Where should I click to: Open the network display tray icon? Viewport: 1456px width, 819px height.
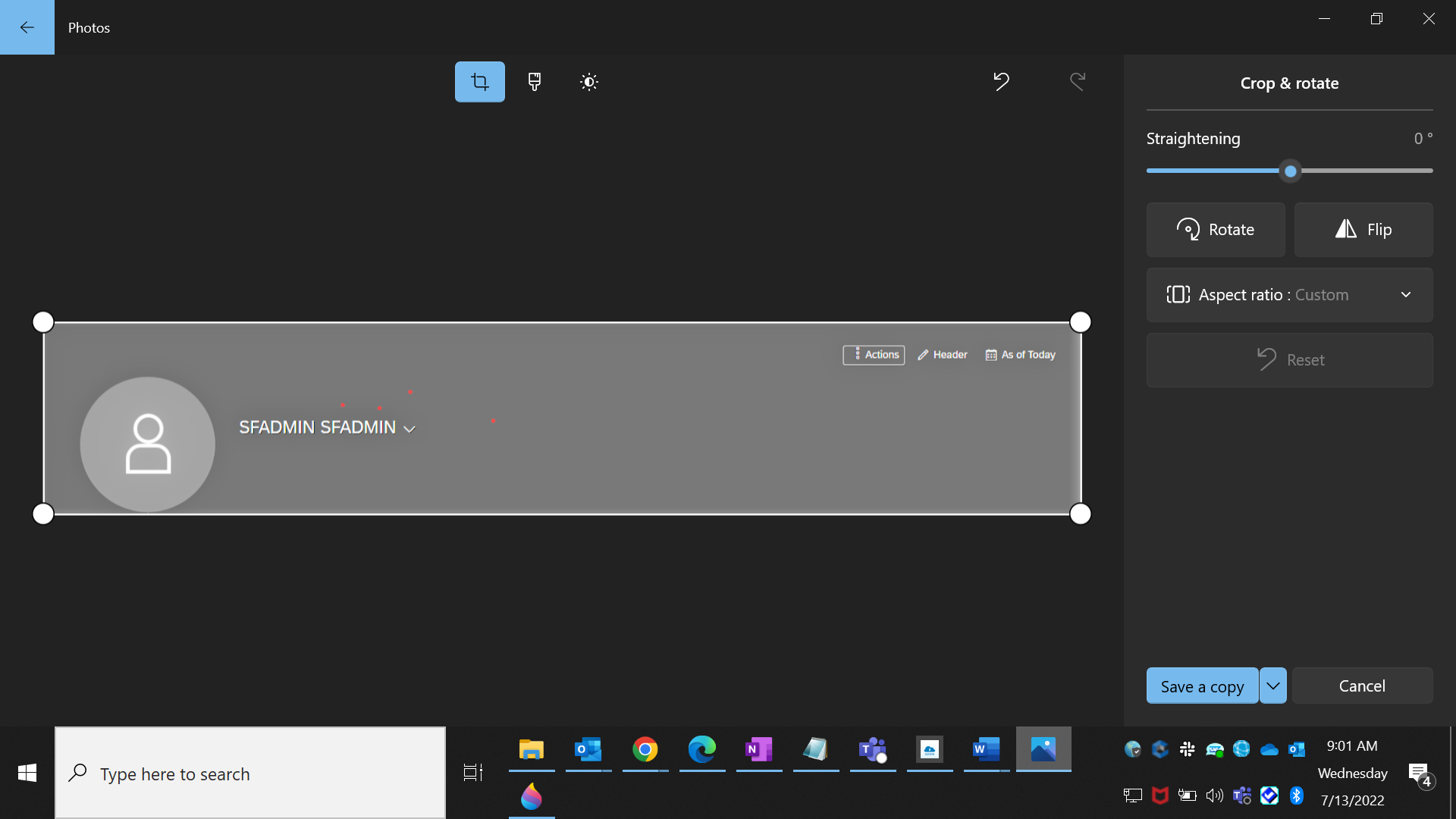click(x=1133, y=795)
